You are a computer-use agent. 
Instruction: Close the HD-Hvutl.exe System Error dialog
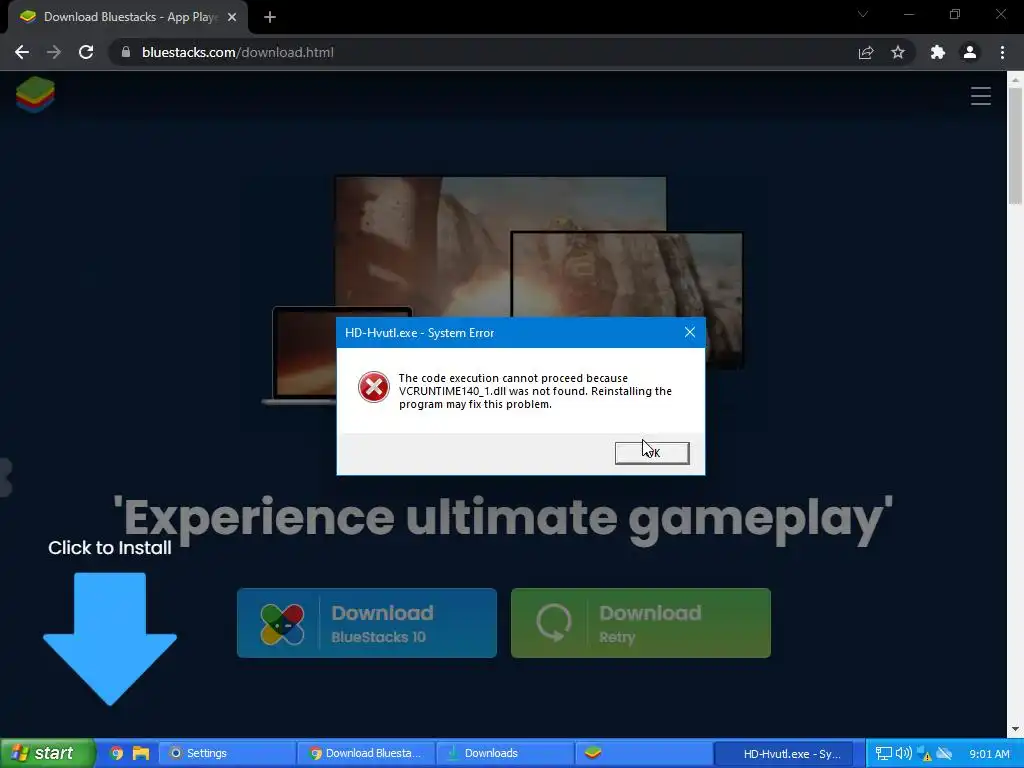pyautogui.click(x=690, y=332)
